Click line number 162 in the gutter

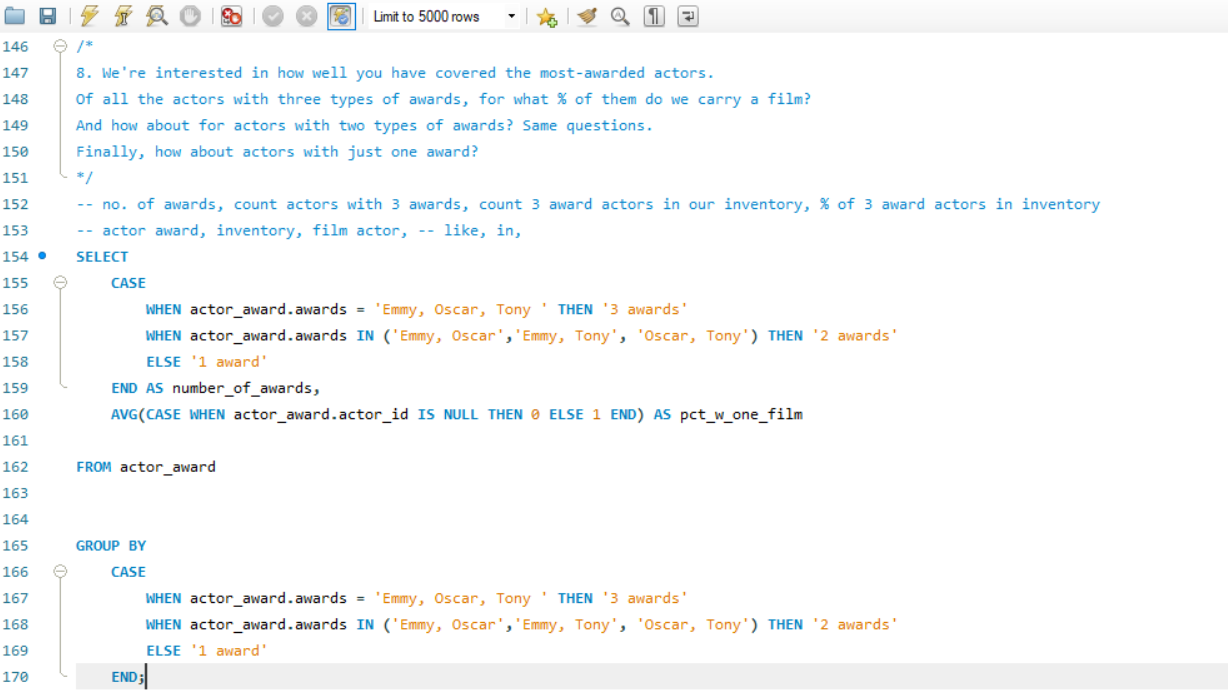(16, 466)
